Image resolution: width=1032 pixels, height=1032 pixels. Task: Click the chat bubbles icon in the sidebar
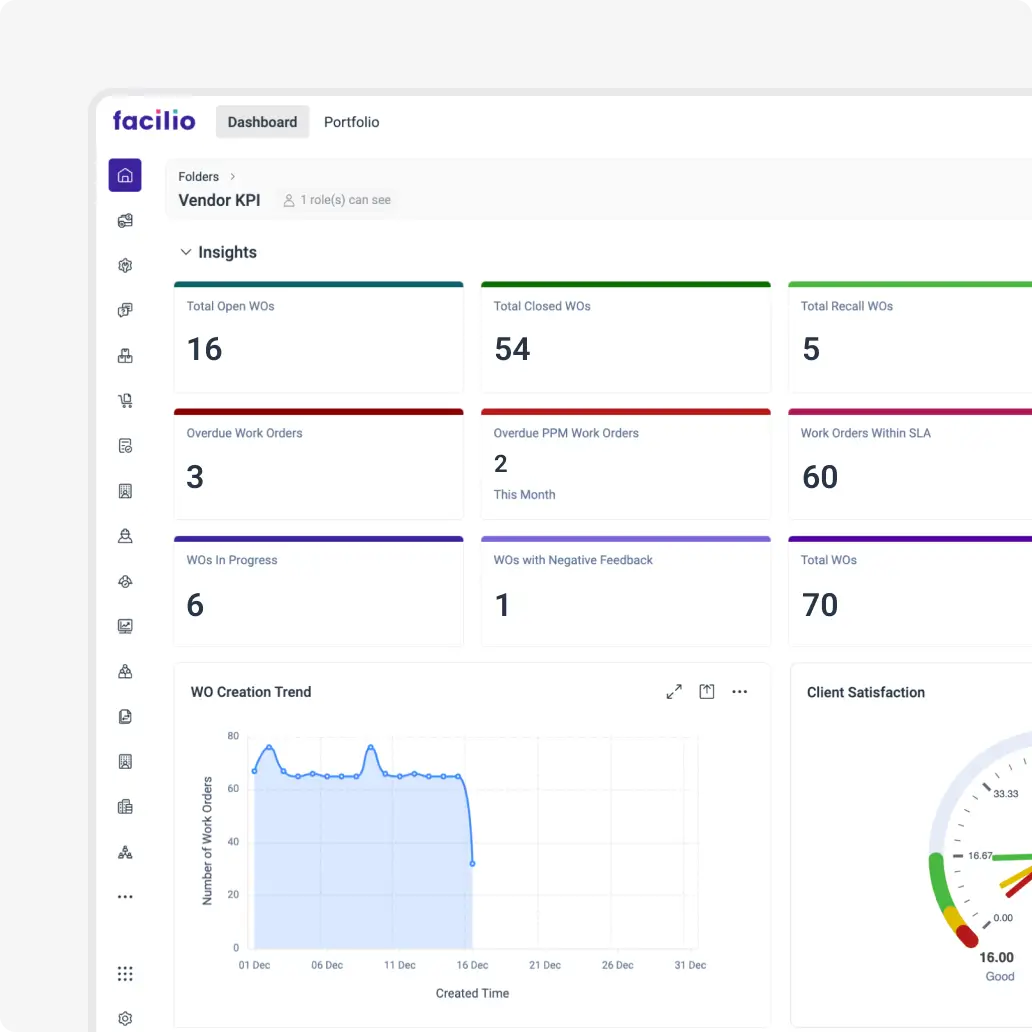pos(125,310)
